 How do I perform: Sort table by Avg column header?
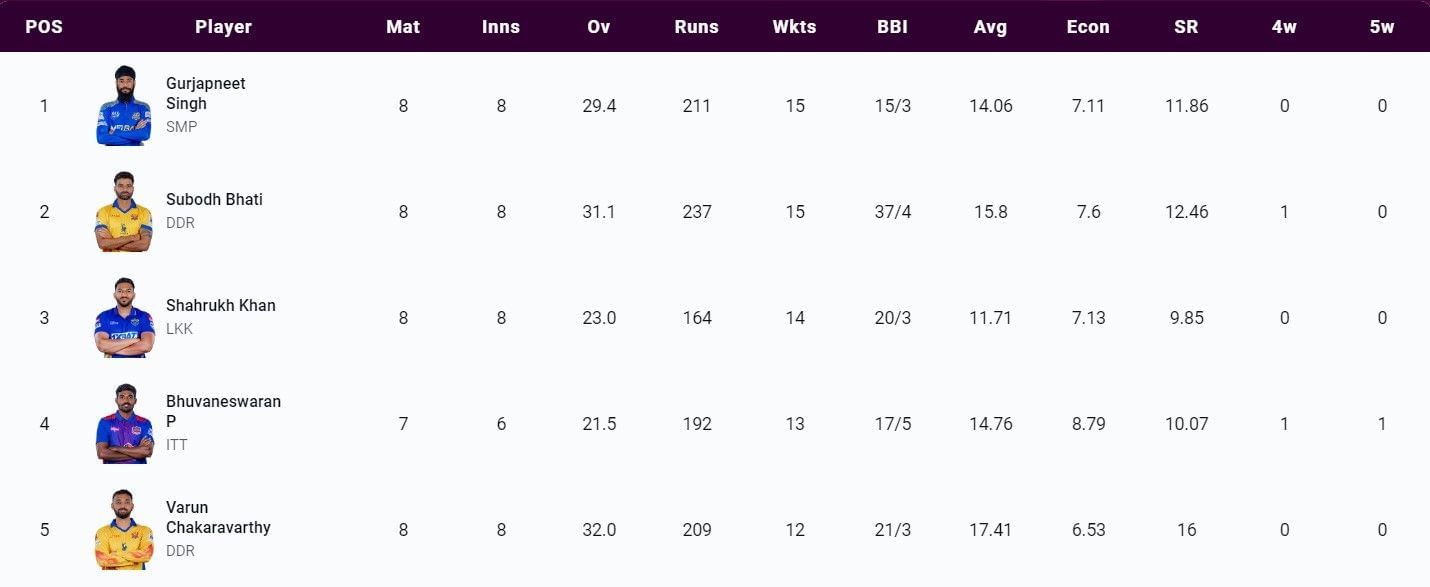tap(990, 27)
